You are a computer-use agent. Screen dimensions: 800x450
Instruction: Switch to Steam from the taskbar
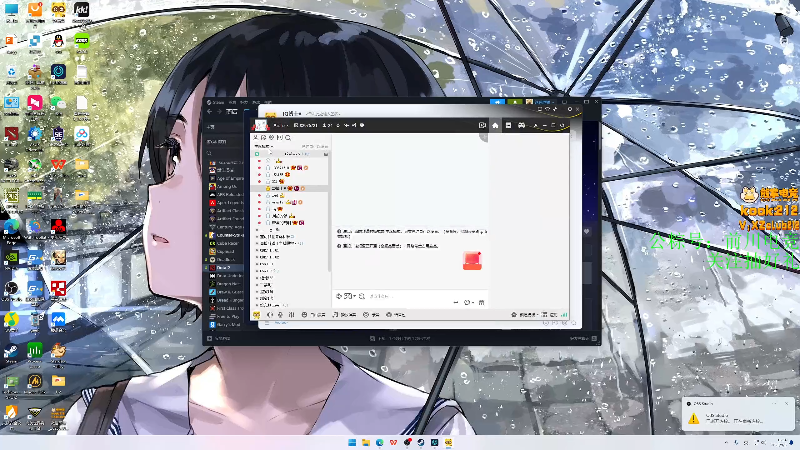421,442
